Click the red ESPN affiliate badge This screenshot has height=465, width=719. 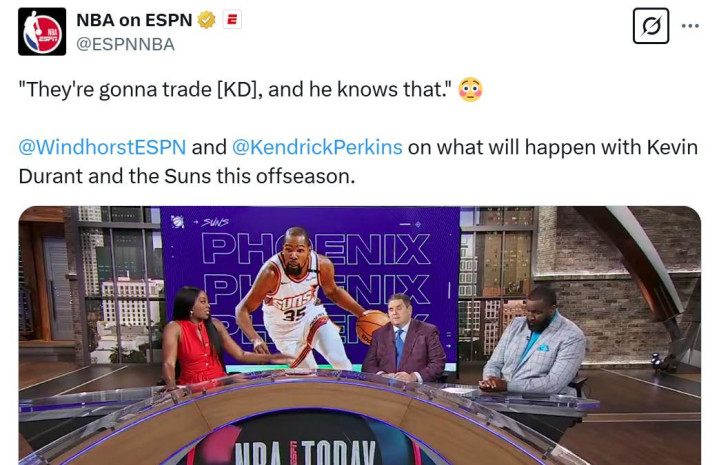[x=232, y=20]
